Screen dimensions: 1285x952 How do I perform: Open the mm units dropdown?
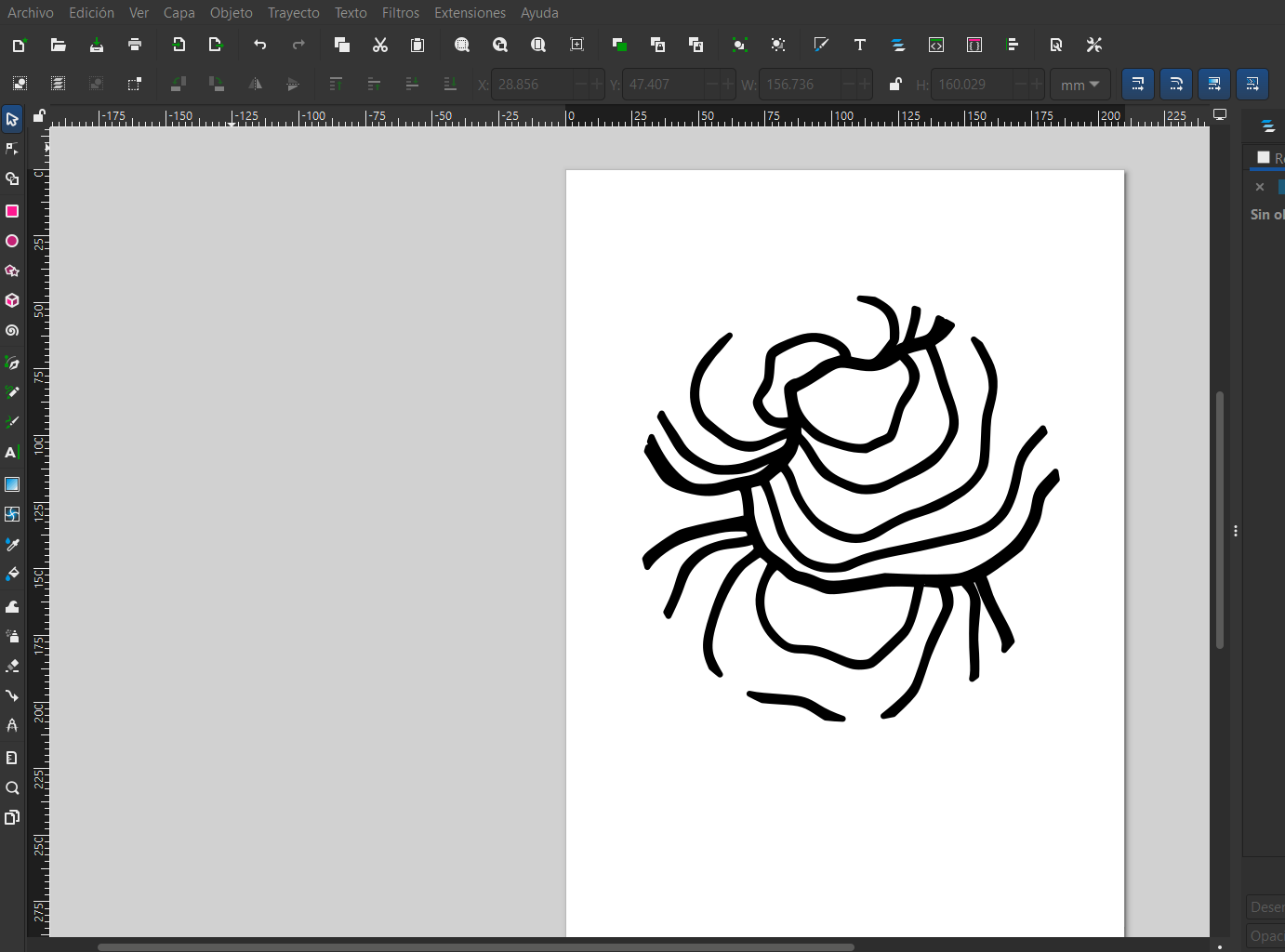(1080, 85)
